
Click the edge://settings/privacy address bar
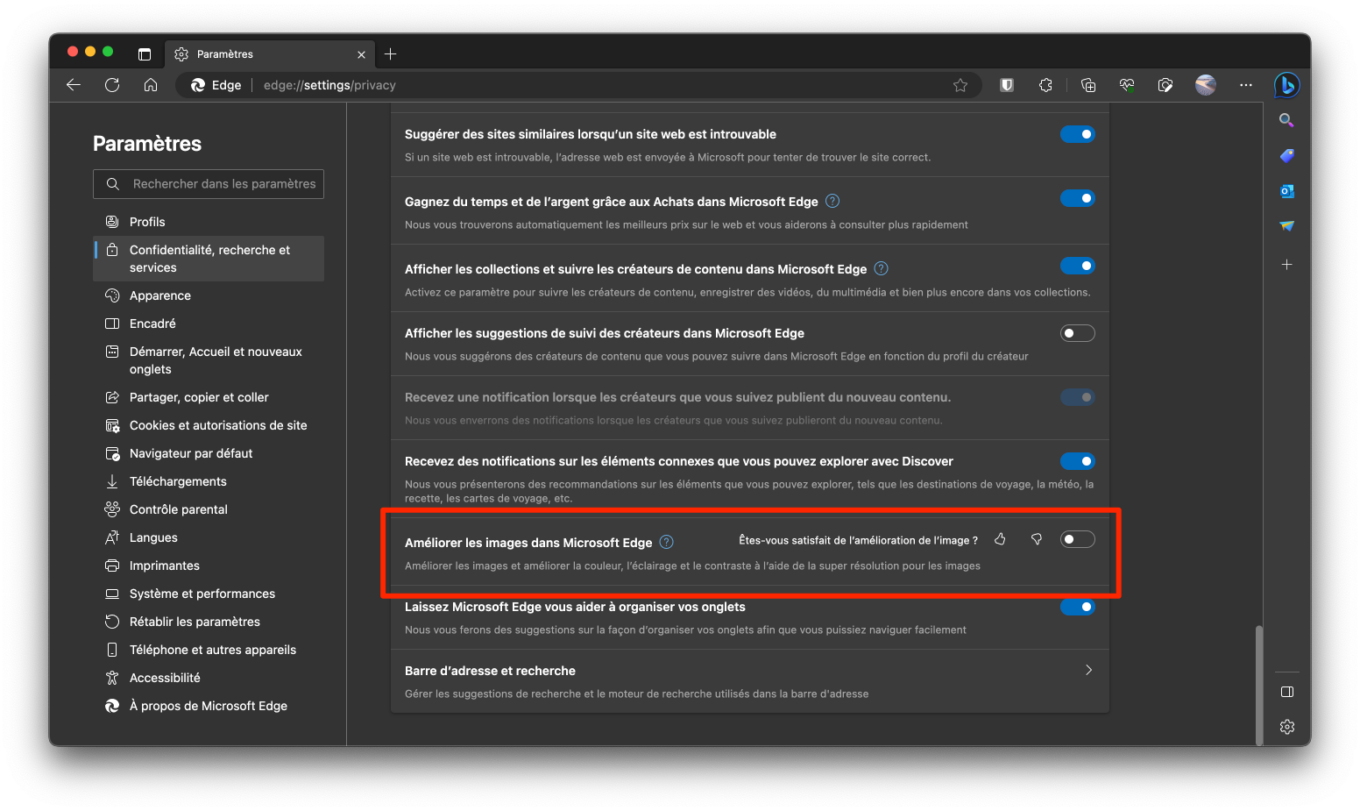pos(580,85)
